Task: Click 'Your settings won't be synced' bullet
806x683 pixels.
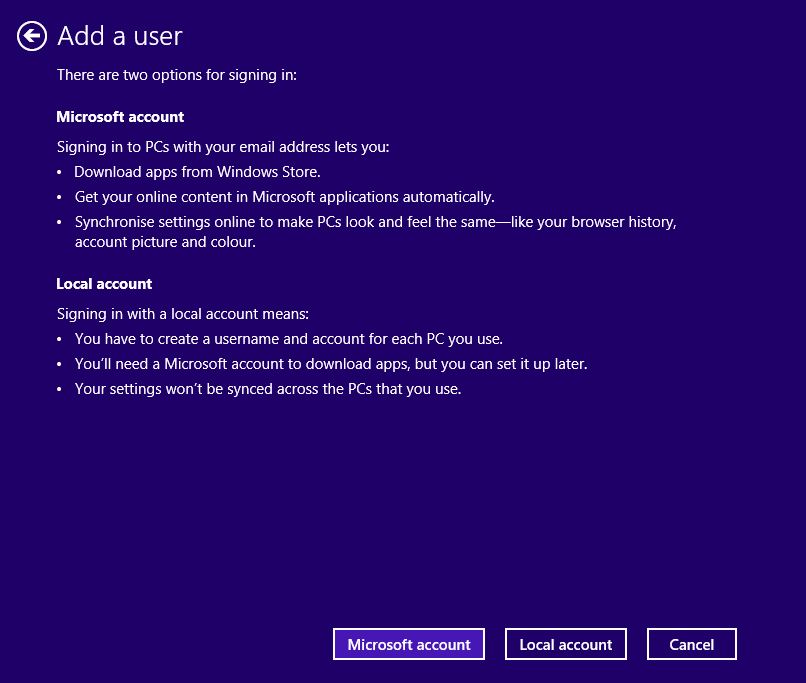Action: tap(268, 389)
